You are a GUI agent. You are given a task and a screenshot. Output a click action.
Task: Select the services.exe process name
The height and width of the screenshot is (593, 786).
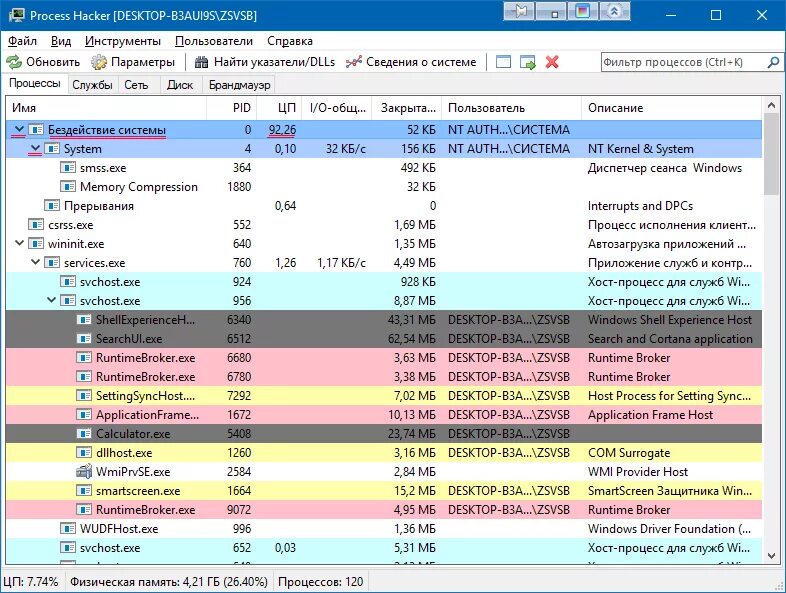coord(95,263)
